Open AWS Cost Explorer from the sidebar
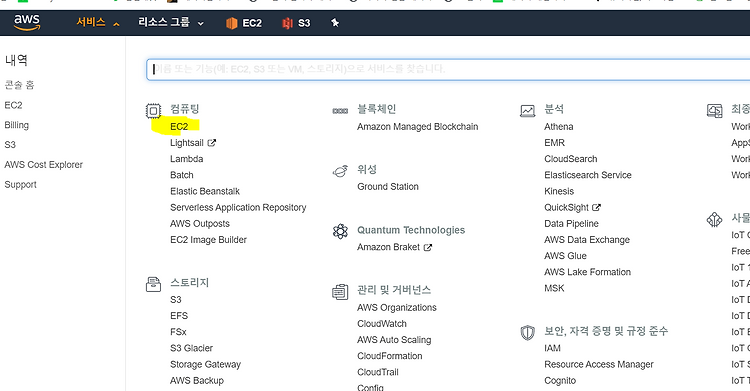The image size is (750, 391). click(x=44, y=165)
